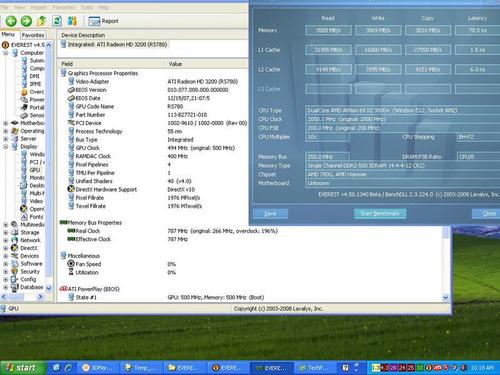Select the Portable Computer laptop icon
The height and width of the screenshot is (375, 500).
coord(24,107)
